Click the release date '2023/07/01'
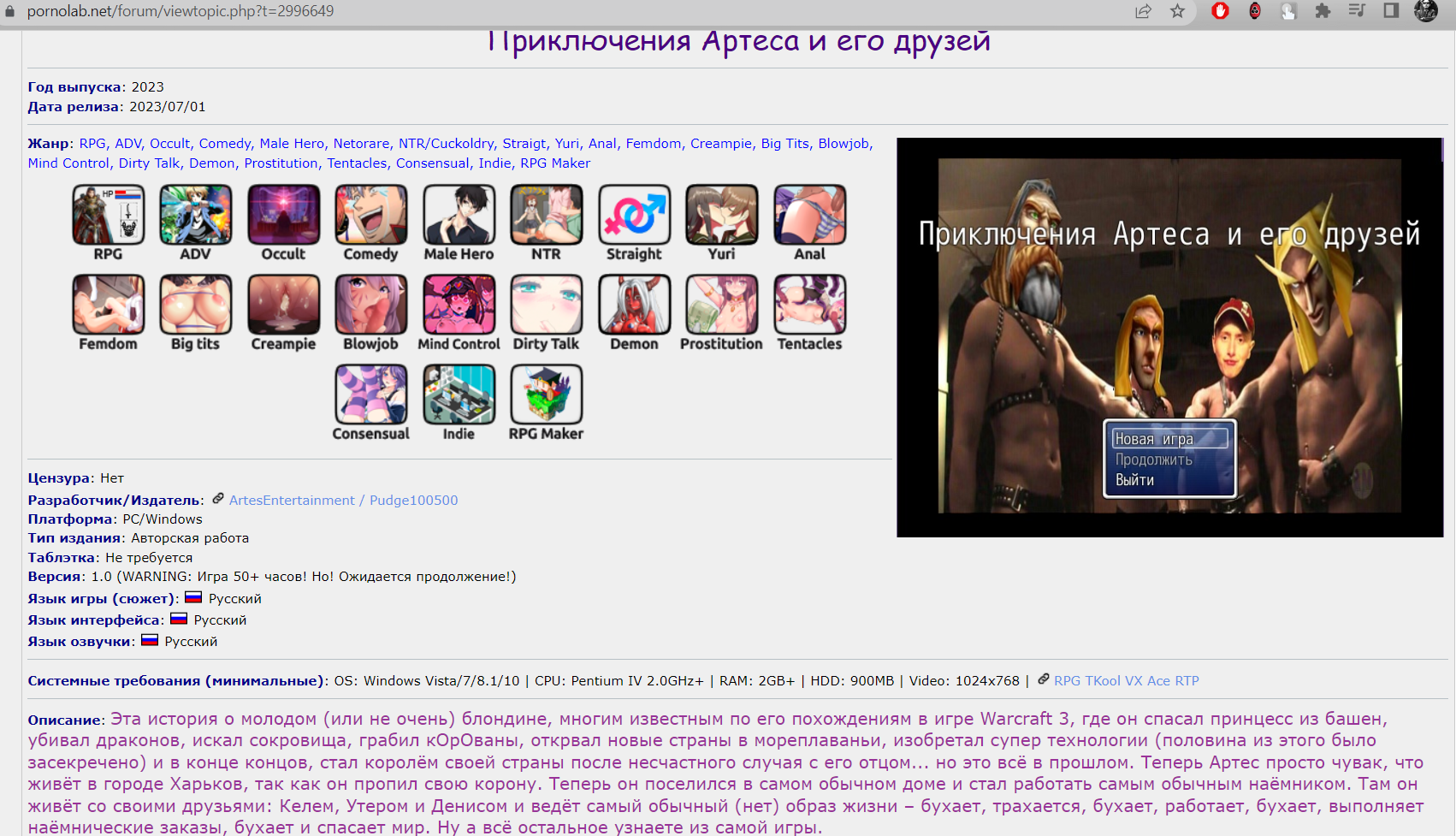Image resolution: width=1456 pixels, height=836 pixels. click(168, 107)
